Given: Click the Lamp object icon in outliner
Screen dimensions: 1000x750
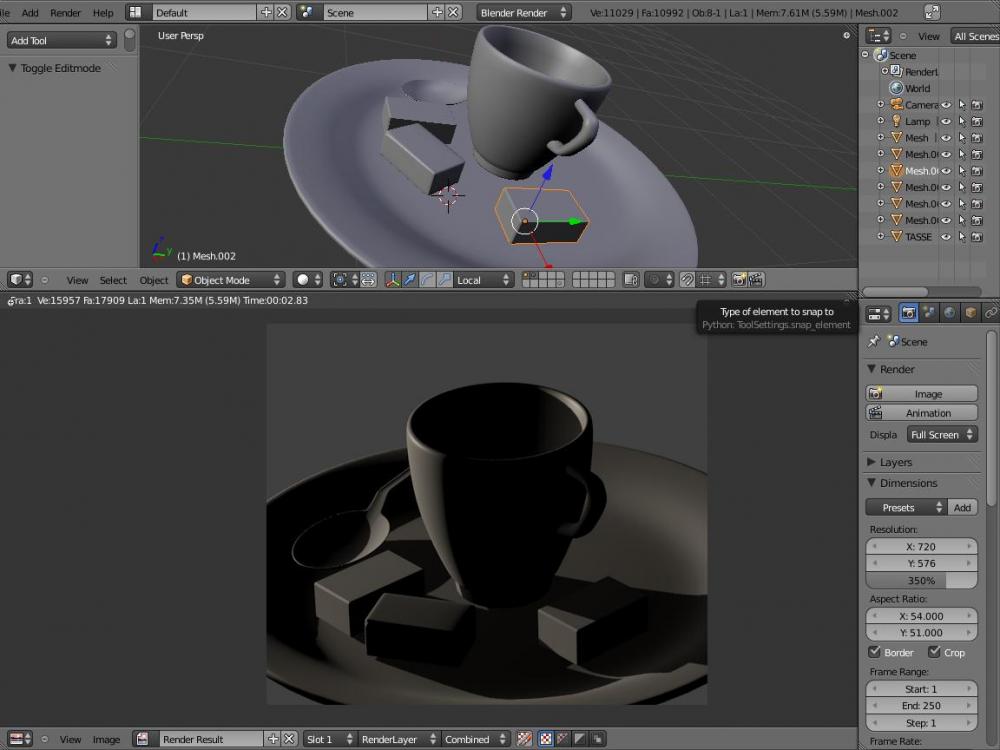Looking at the screenshot, I should coord(896,121).
